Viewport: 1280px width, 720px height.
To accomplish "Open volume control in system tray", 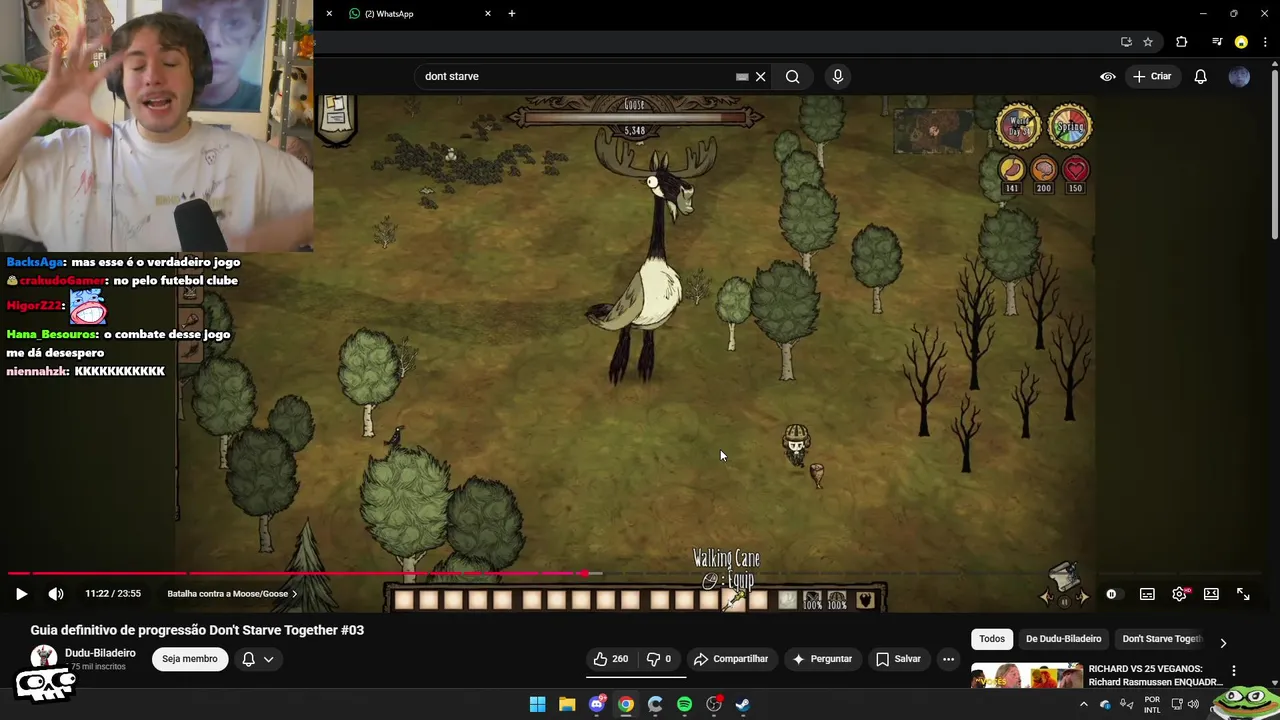I will (1193, 704).
